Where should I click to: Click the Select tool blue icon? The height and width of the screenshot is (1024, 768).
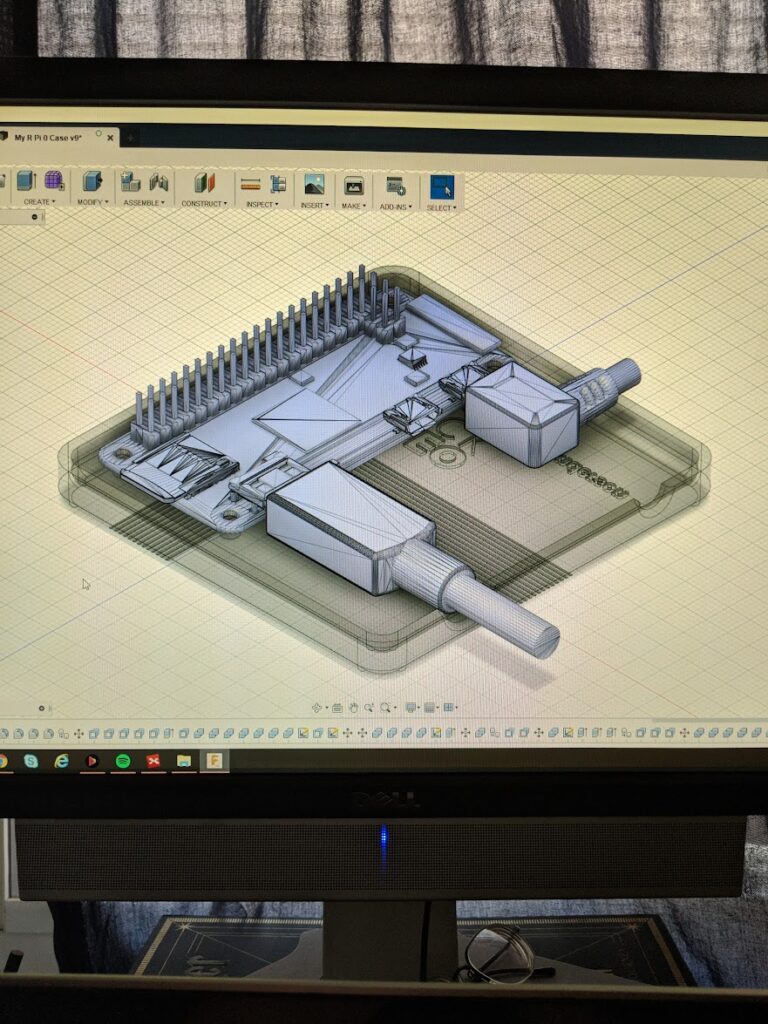coord(442,188)
